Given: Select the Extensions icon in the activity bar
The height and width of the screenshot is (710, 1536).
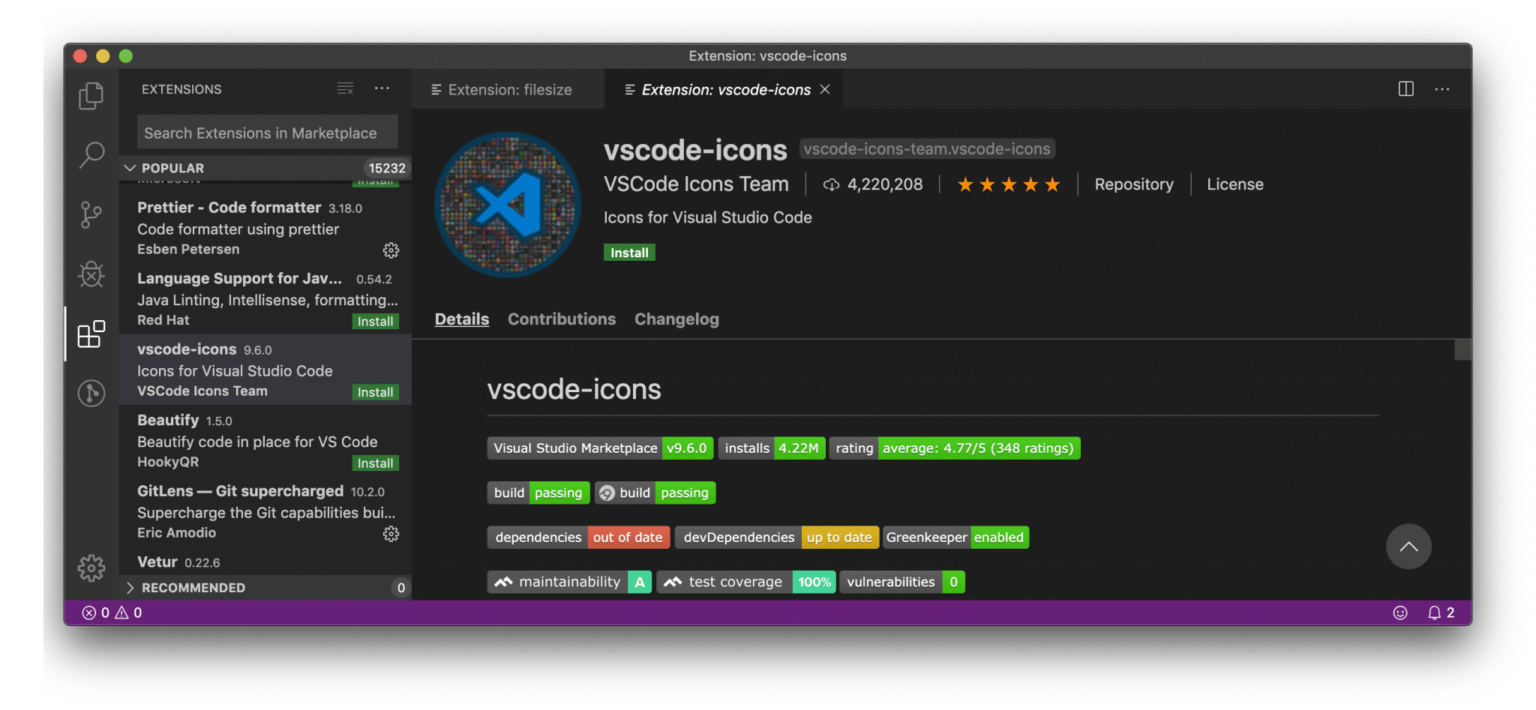Looking at the screenshot, I should tap(91, 334).
